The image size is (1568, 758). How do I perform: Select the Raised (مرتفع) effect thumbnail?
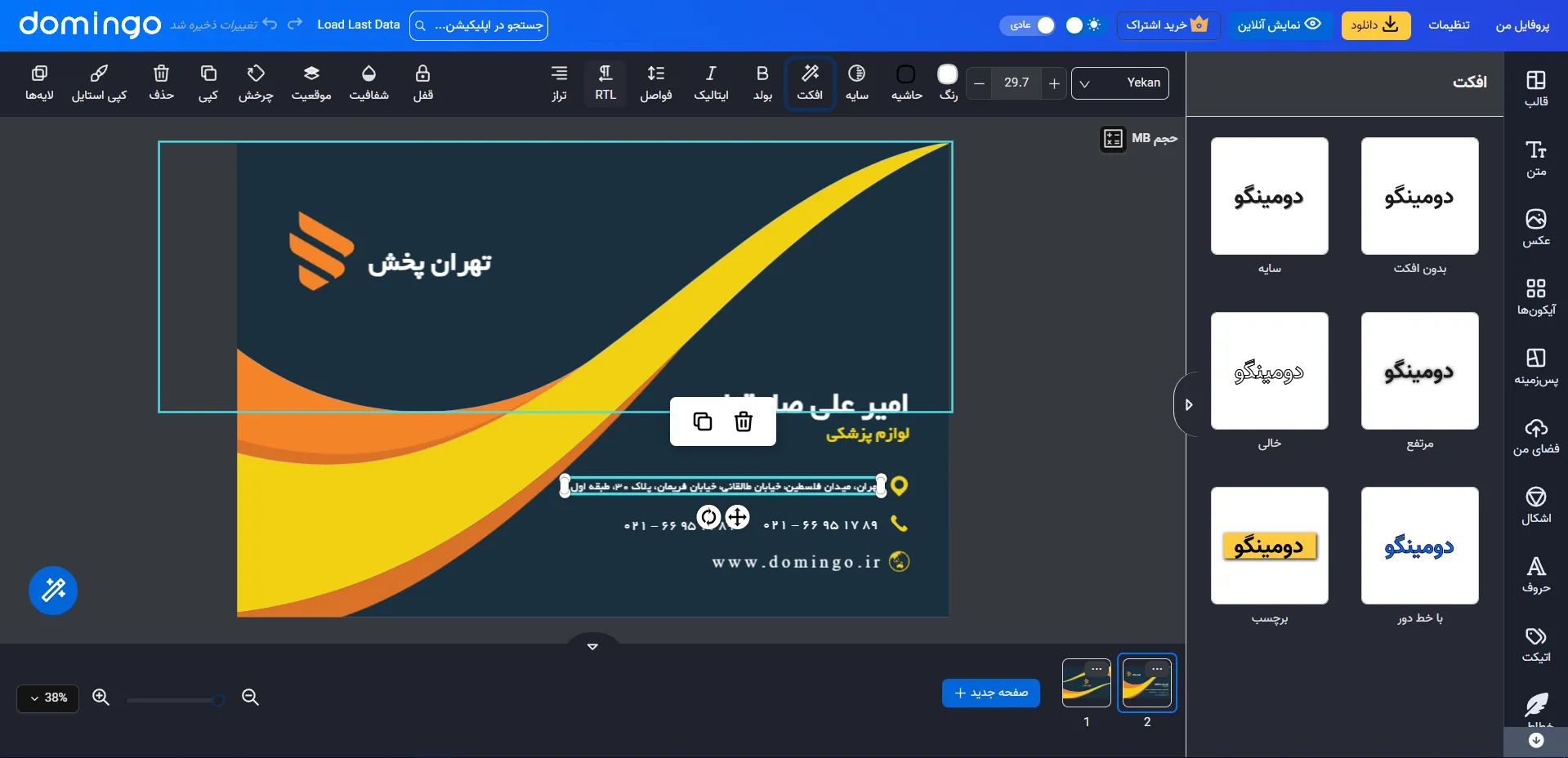coord(1419,371)
